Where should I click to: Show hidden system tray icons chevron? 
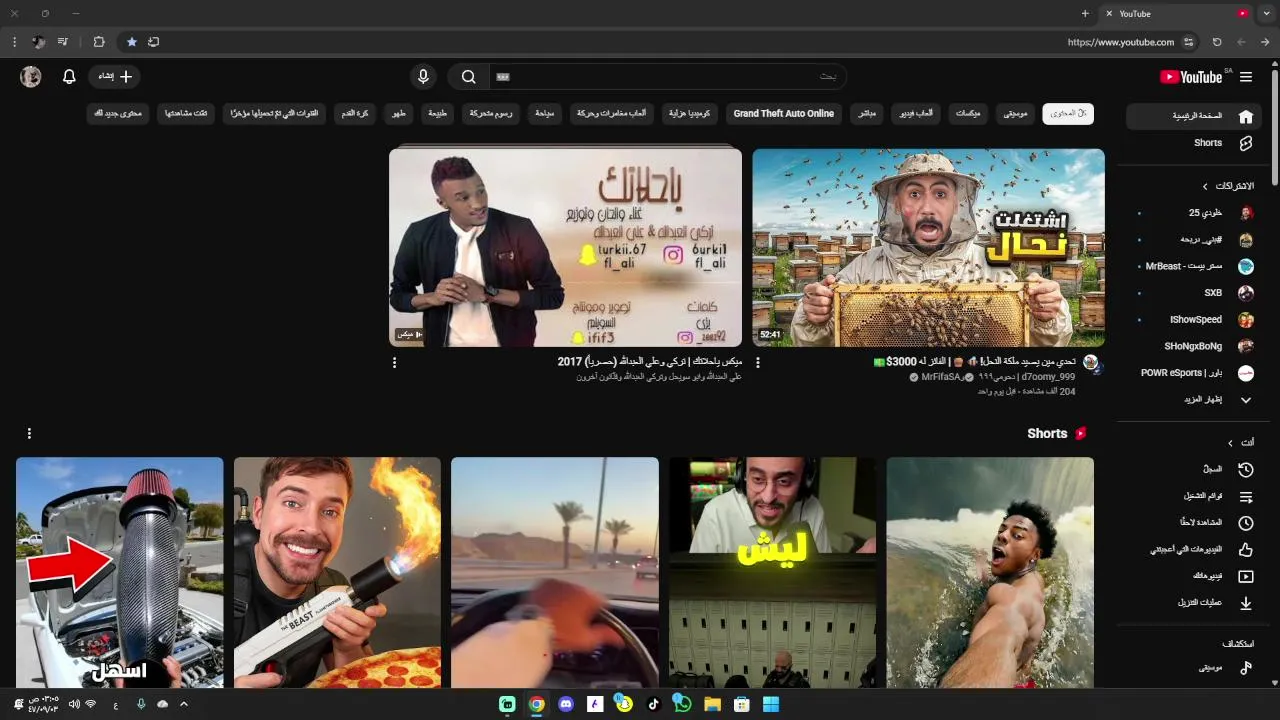tap(183, 704)
